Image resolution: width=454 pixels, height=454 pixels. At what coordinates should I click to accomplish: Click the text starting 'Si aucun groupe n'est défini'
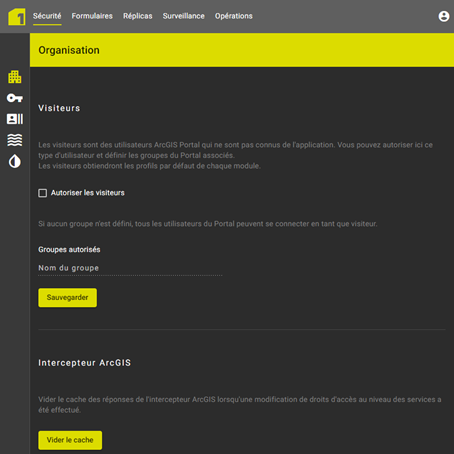pos(208,224)
